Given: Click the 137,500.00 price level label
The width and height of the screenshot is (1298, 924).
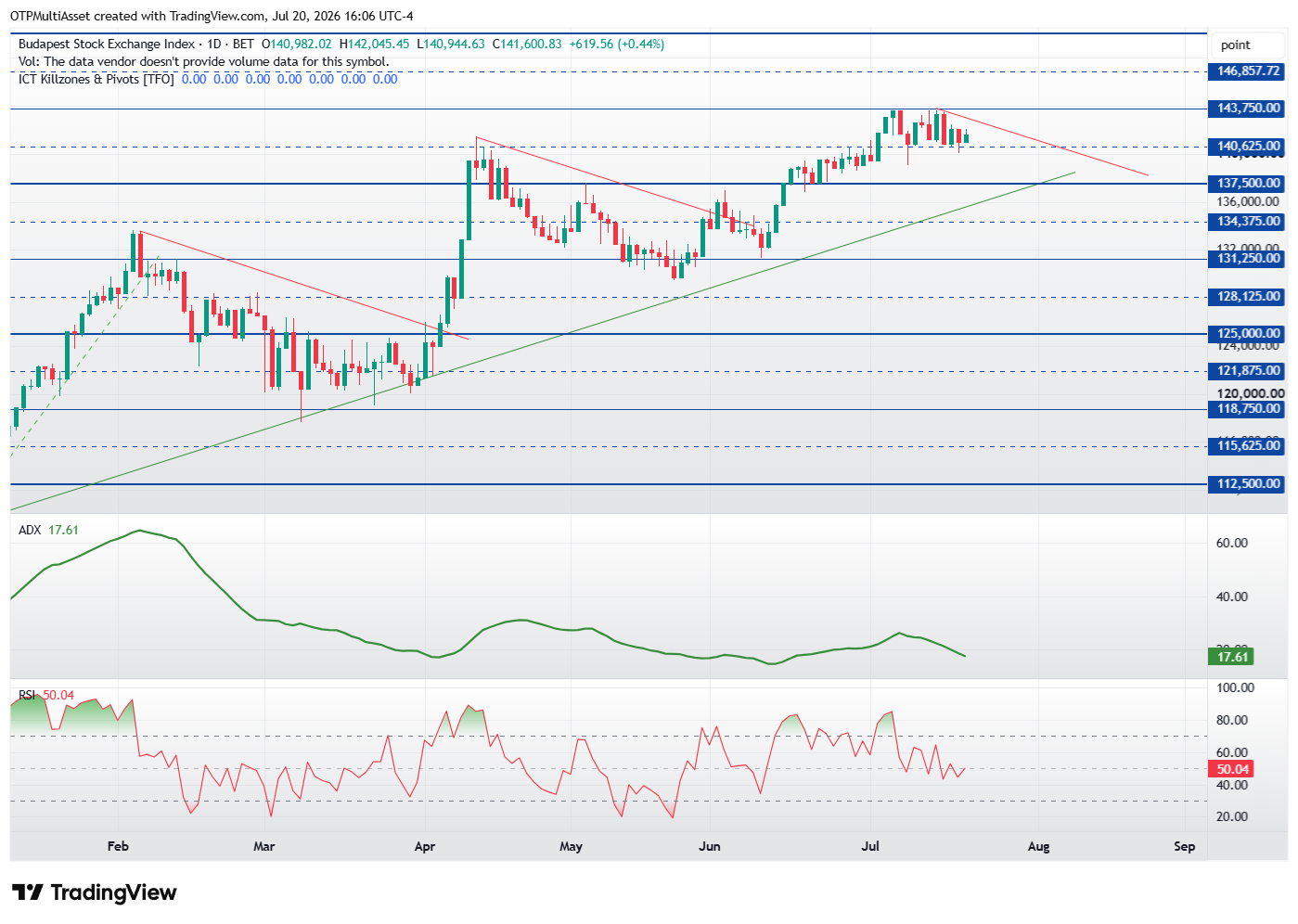Looking at the screenshot, I should point(1247,184).
